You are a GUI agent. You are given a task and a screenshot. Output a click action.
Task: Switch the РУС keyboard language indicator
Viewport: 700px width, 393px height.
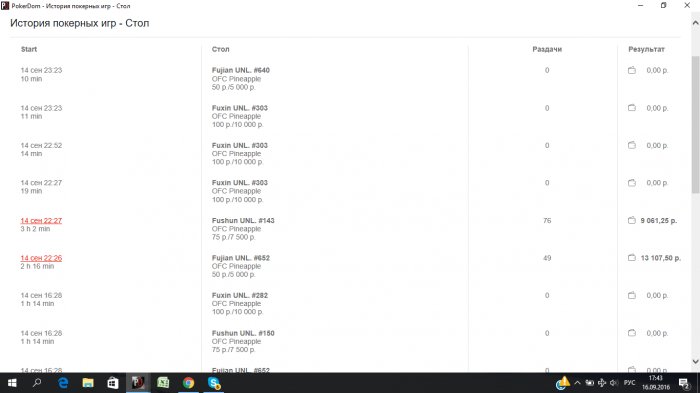point(629,383)
